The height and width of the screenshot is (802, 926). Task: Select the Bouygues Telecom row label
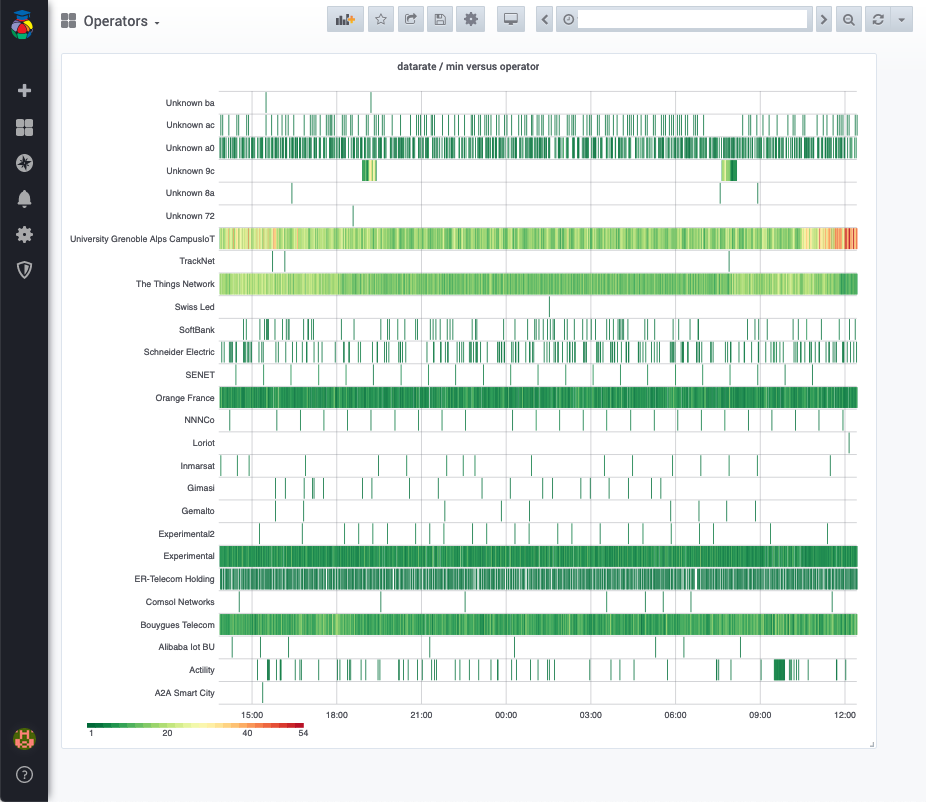(177, 625)
